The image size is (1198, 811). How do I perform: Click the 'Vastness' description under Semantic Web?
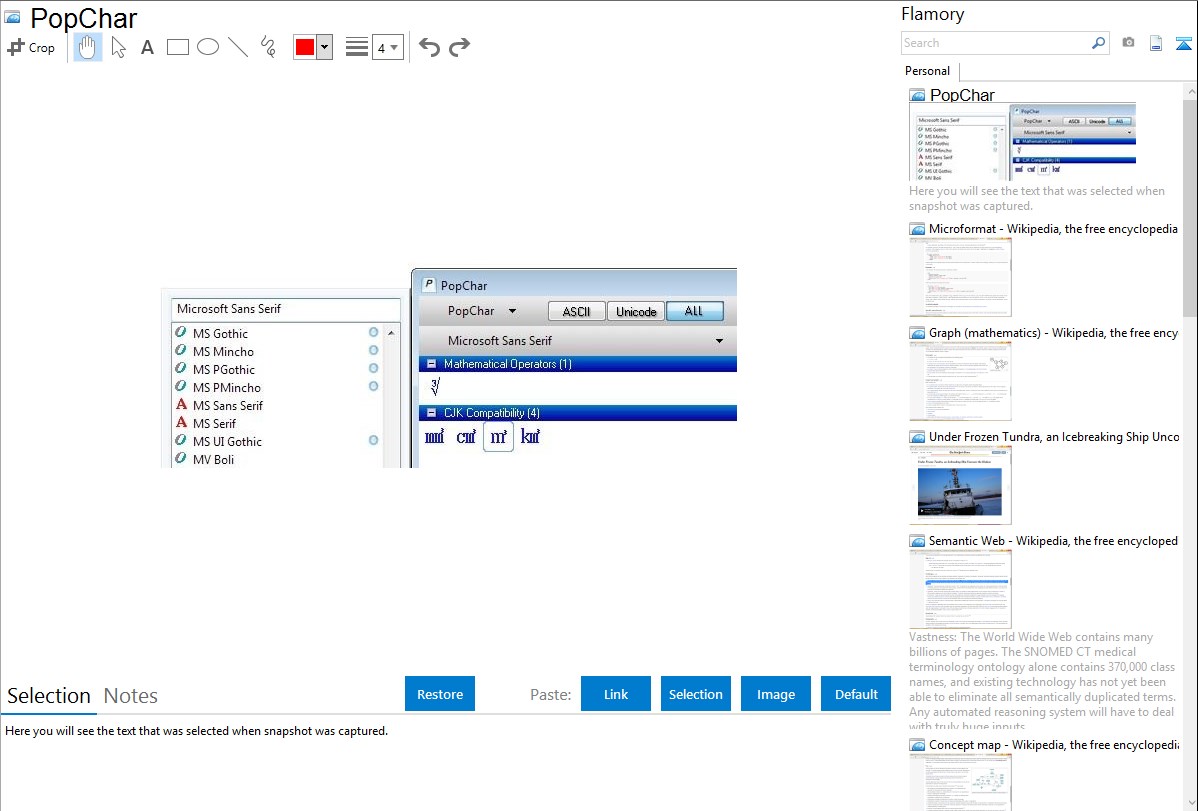[x=1043, y=681]
